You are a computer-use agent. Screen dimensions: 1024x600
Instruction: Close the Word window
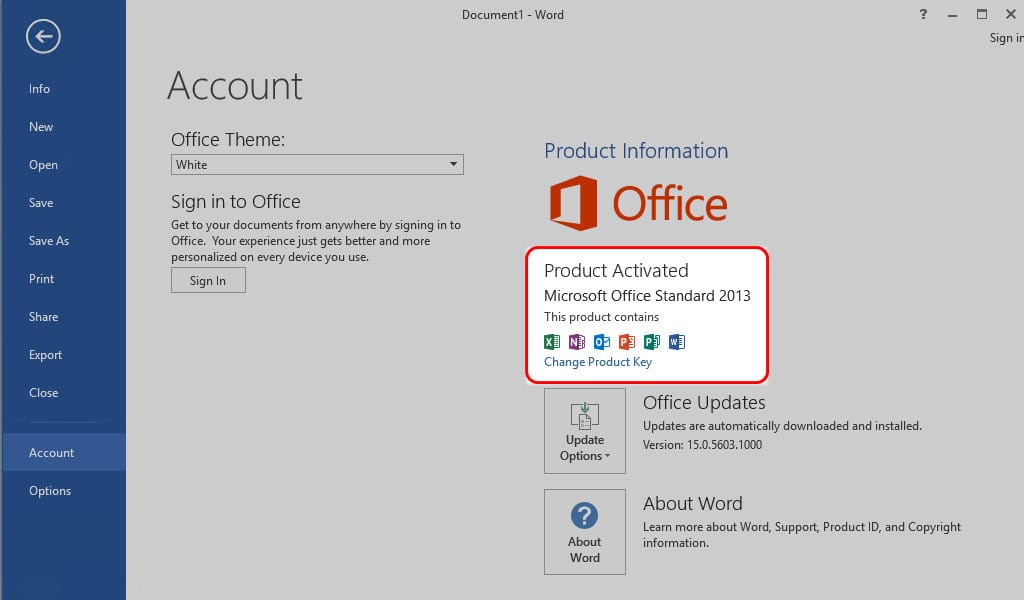coord(1010,14)
